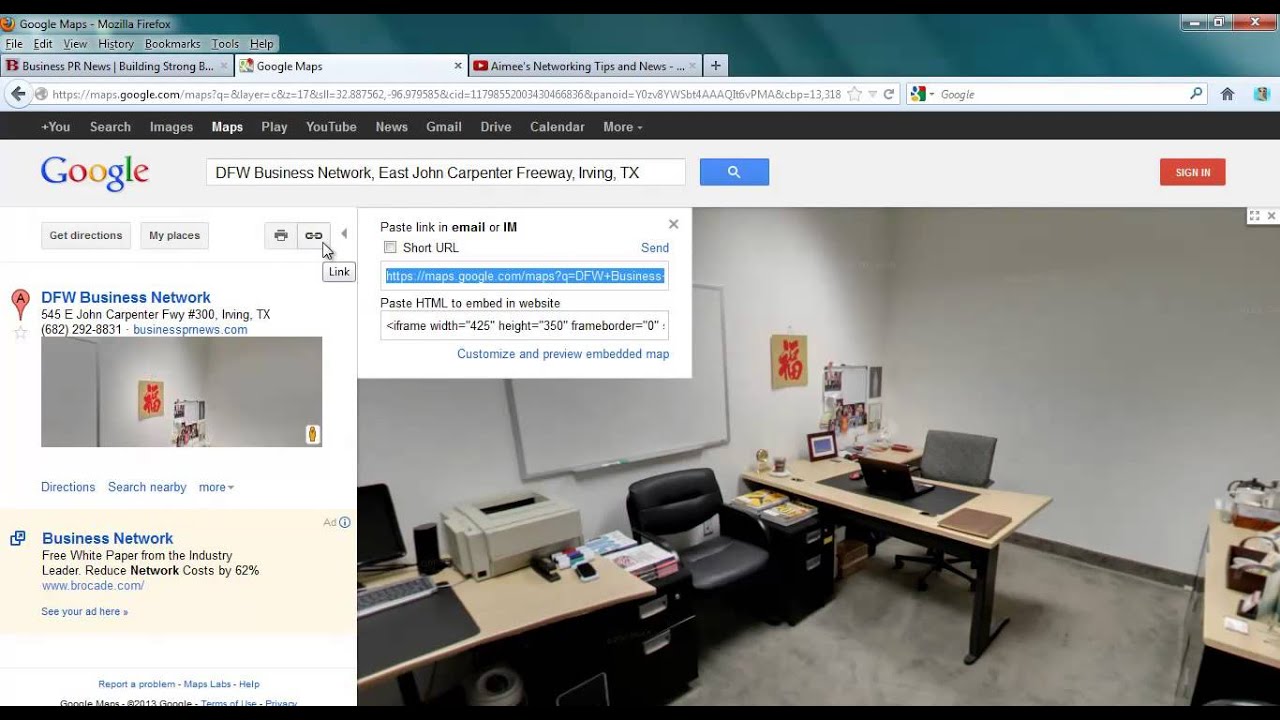This screenshot has height=720, width=1280.
Task: Open the Tools menu
Action: point(225,44)
